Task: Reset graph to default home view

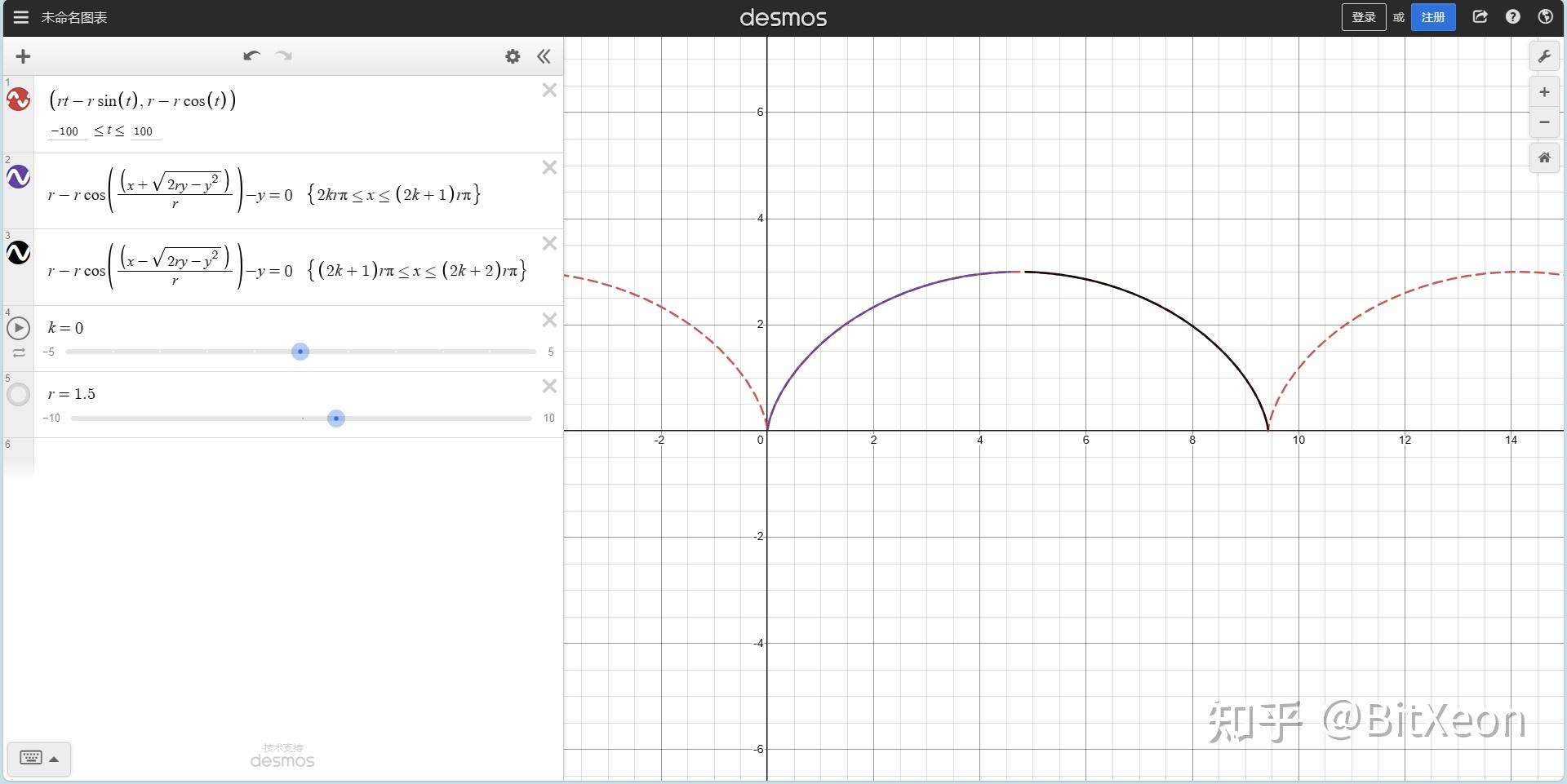Action: tap(1544, 157)
